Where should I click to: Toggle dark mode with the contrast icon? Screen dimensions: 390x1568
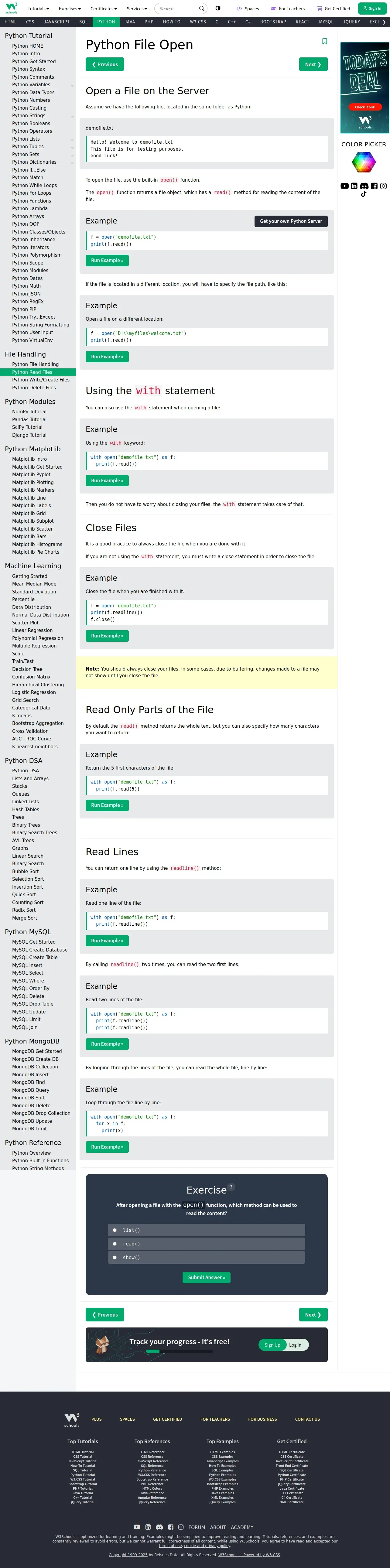click(218, 9)
